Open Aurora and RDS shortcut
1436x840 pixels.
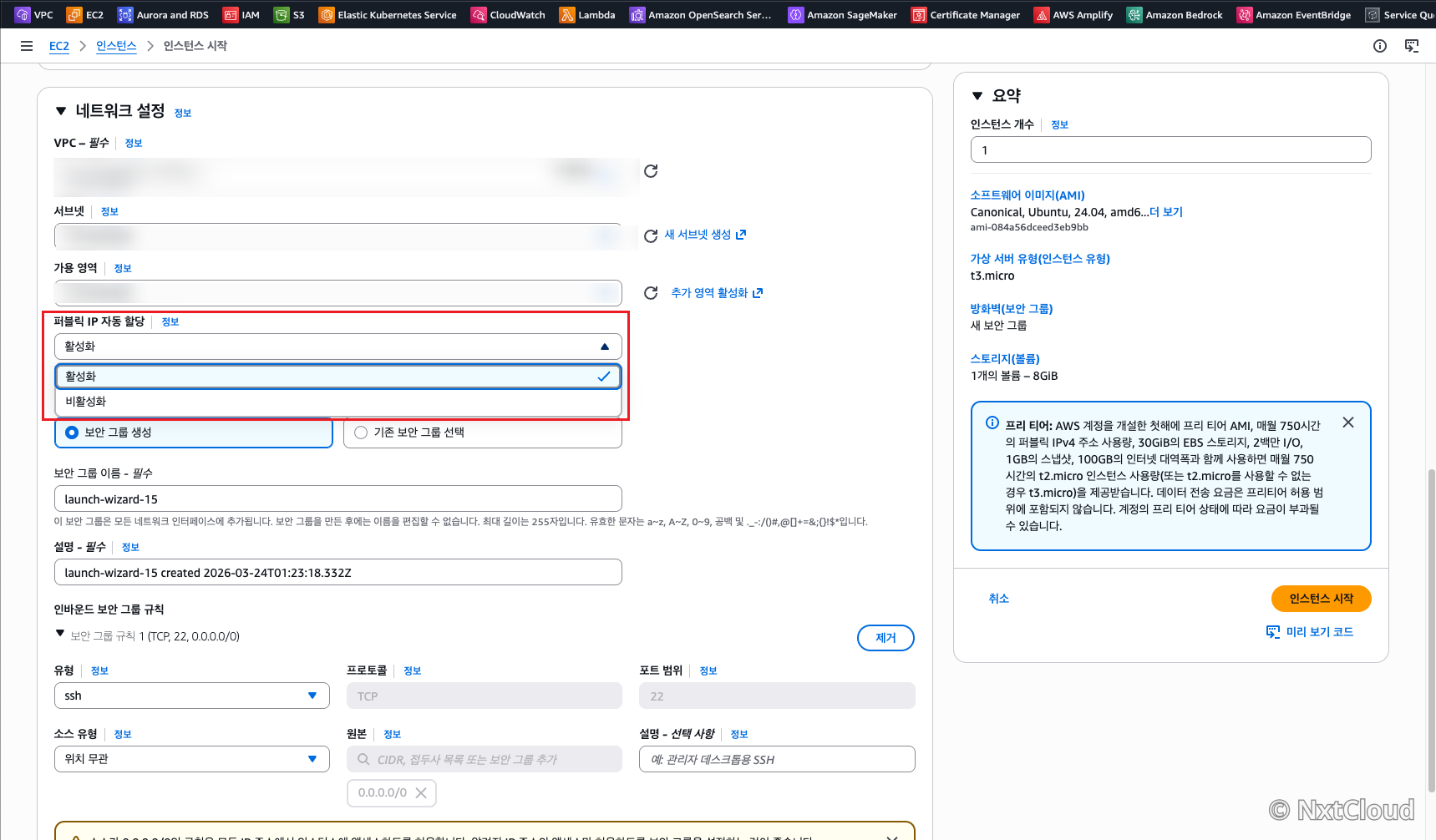(163, 14)
